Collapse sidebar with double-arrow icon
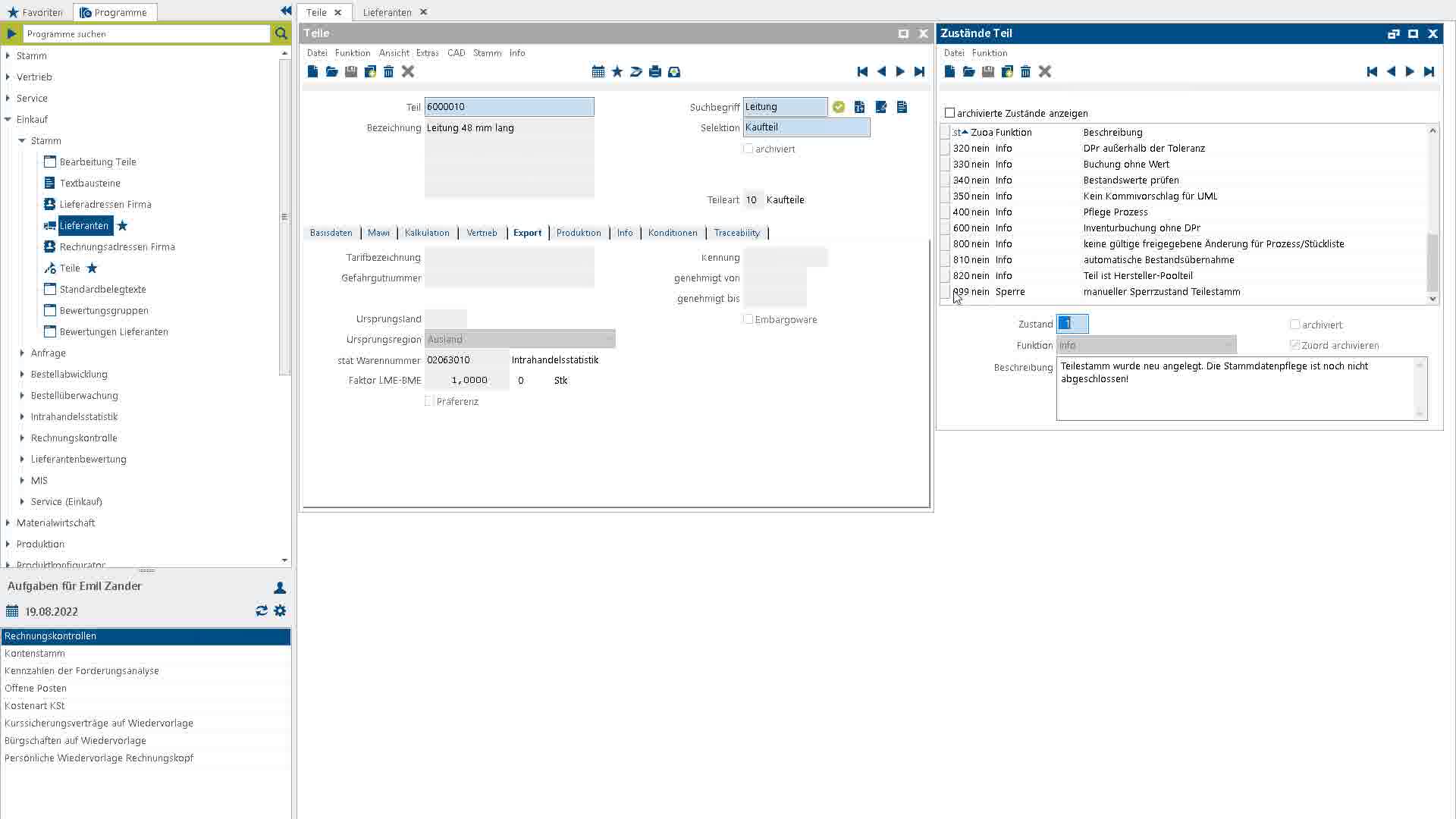This screenshot has height=819, width=1456. point(285,11)
